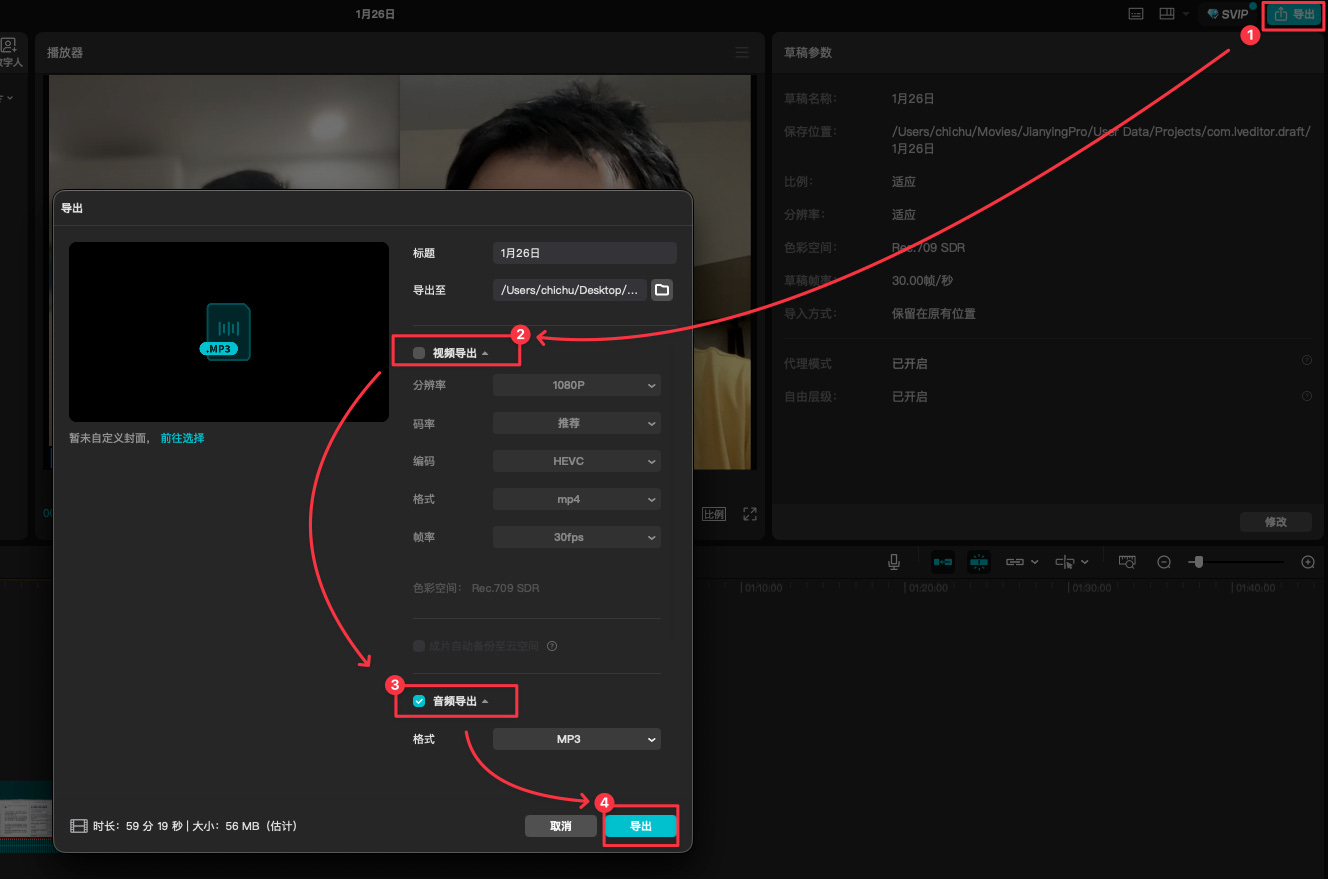The width and height of the screenshot is (1328, 879).
Task: Click the .MP3 cover preview thumbnail
Action: pyautogui.click(x=229, y=331)
